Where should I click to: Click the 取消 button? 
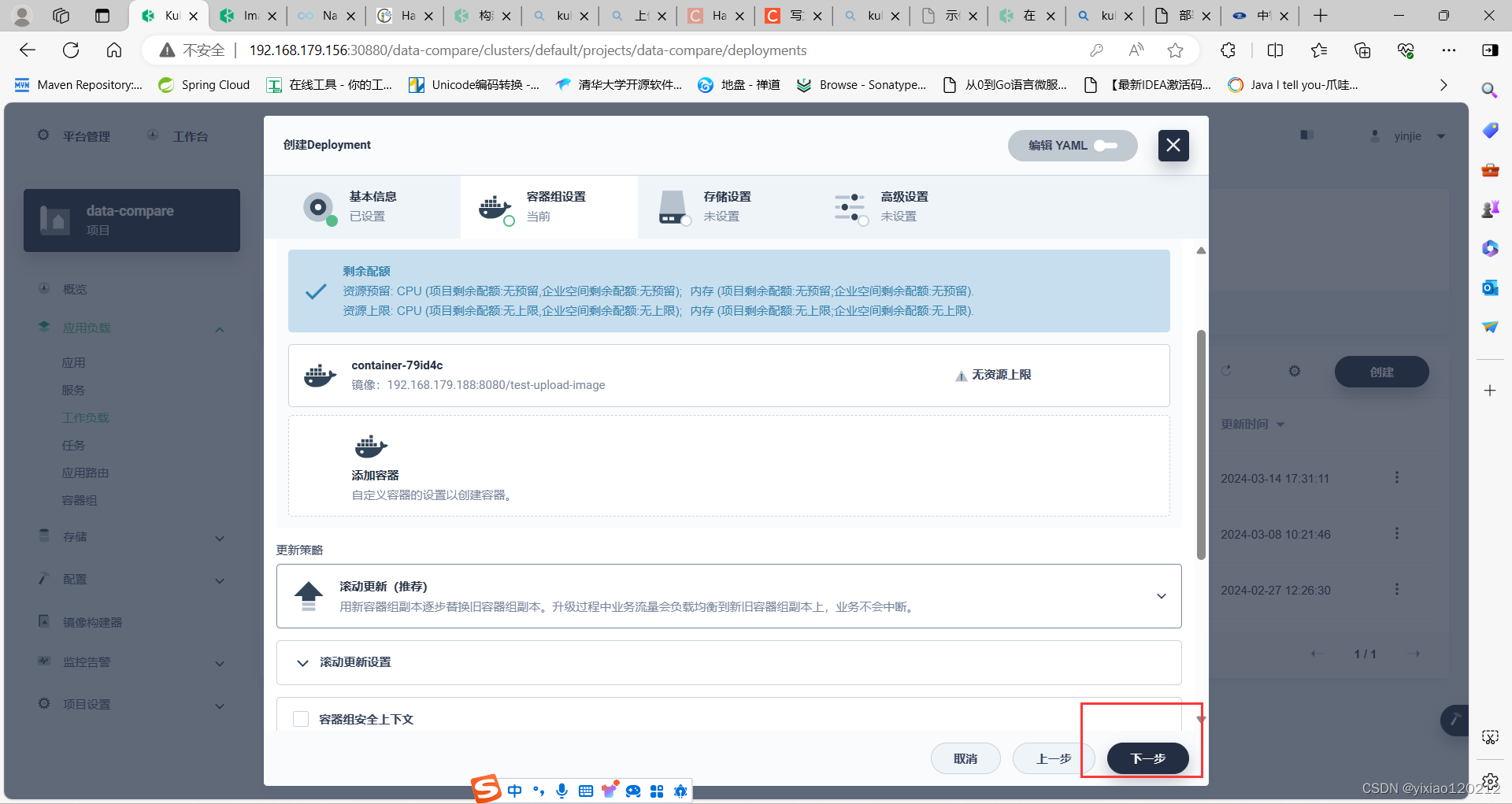[x=965, y=758]
